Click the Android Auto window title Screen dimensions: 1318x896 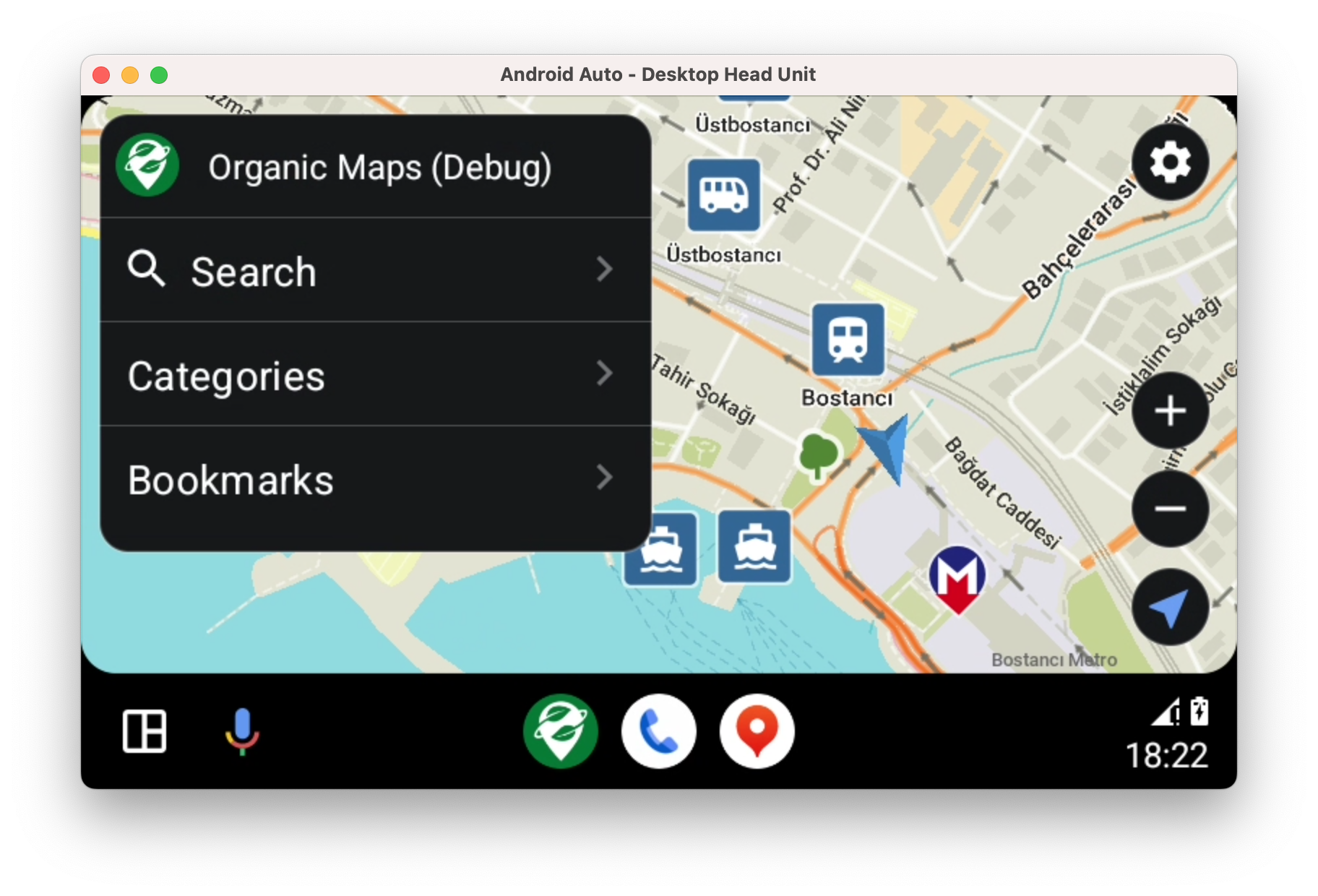[658, 74]
